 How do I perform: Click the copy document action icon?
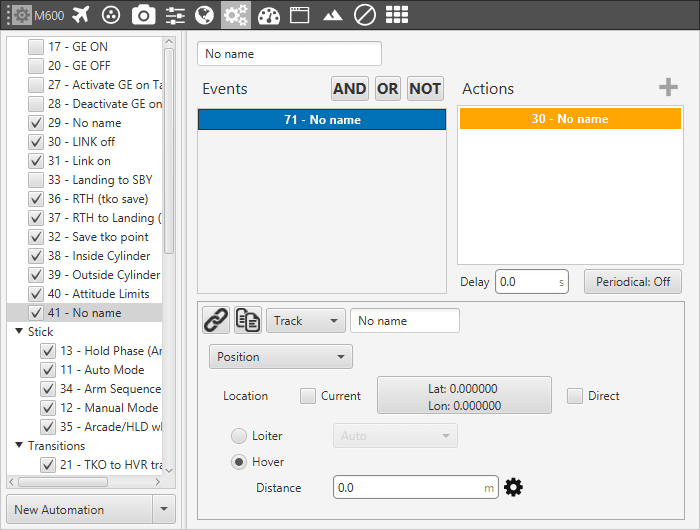pyautogui.click(x=248, y=320)
